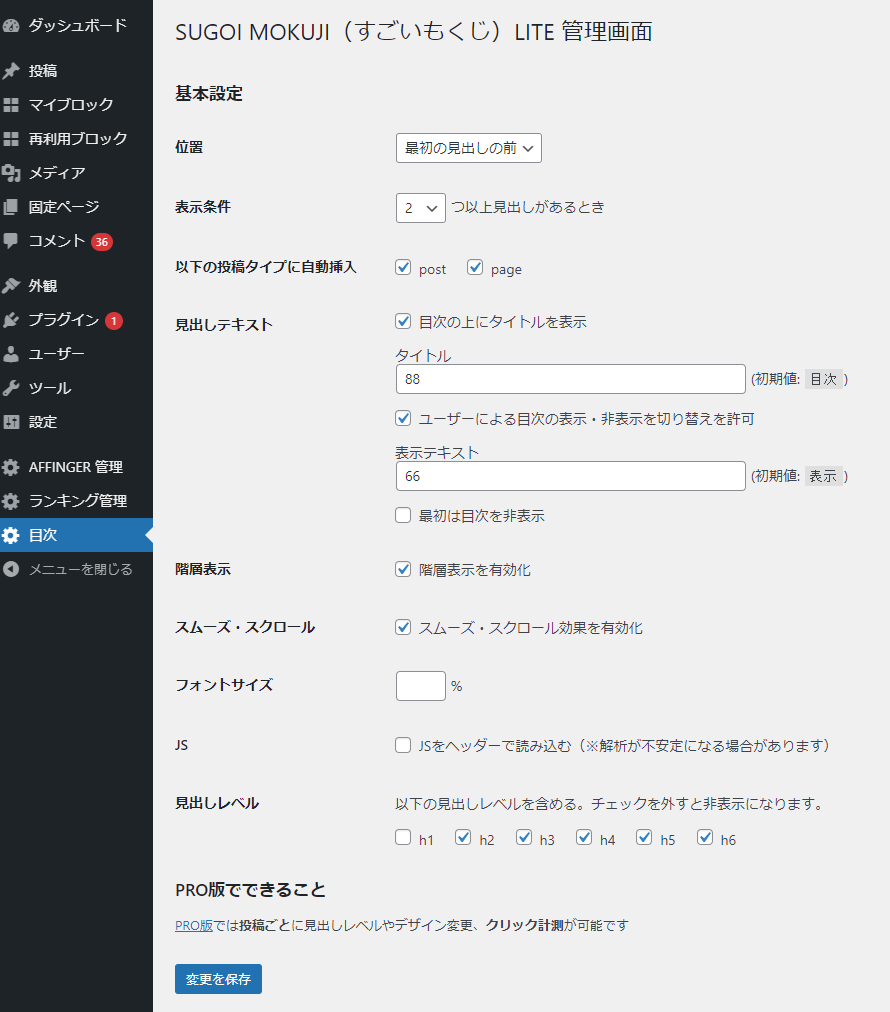This screenshot has height=1012, width=890.
Task: Uncheck the h3 heading level checkbox
Action: [x=524, y=838]
